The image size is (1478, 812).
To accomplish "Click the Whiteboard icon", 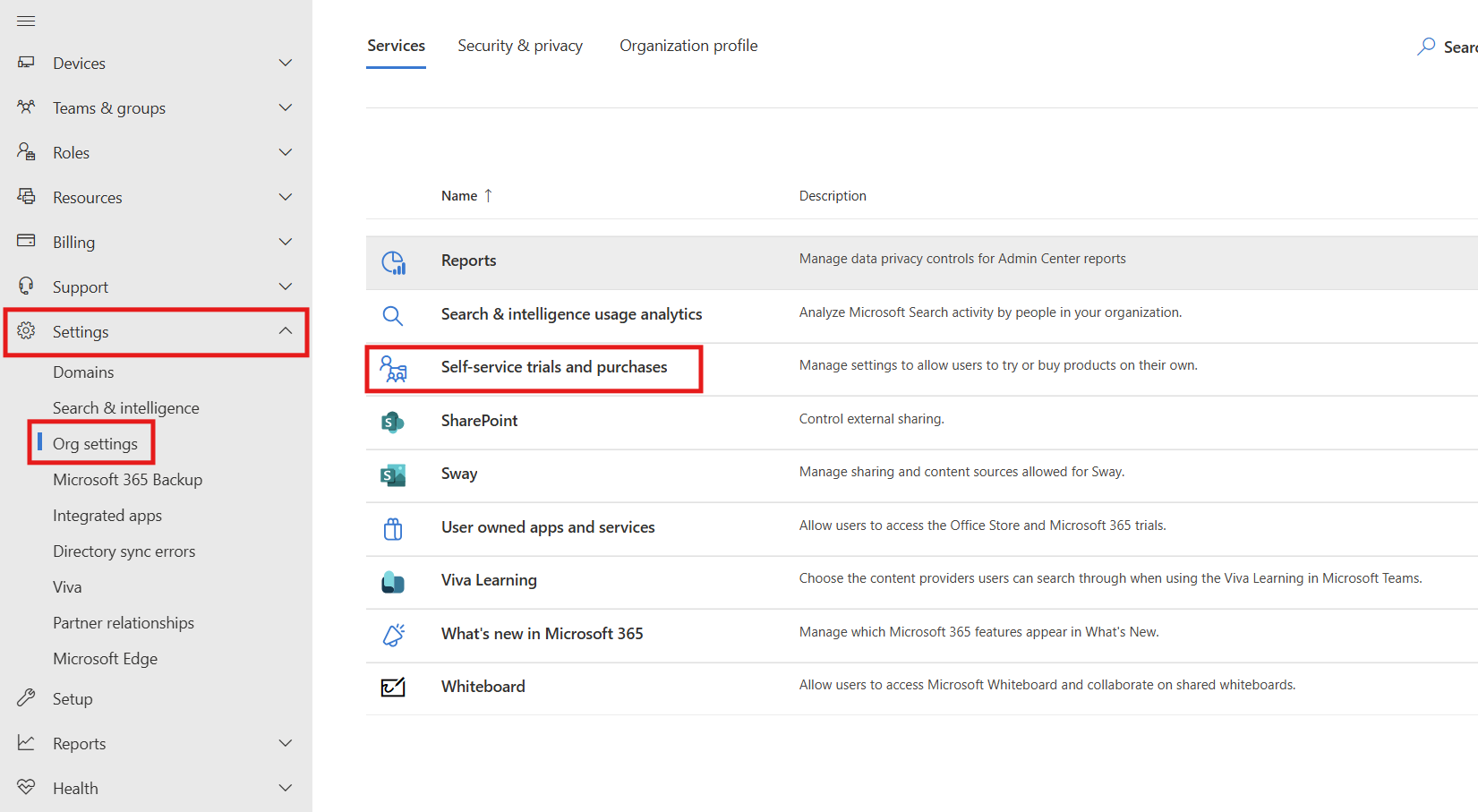I will pos(393,687).
